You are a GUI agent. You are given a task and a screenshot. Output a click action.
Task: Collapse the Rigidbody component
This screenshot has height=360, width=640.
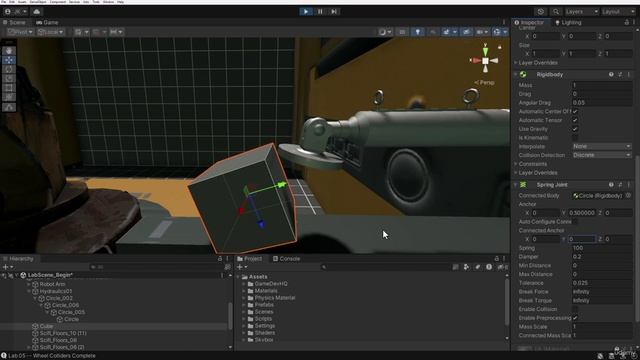click(x=516, y=75)
